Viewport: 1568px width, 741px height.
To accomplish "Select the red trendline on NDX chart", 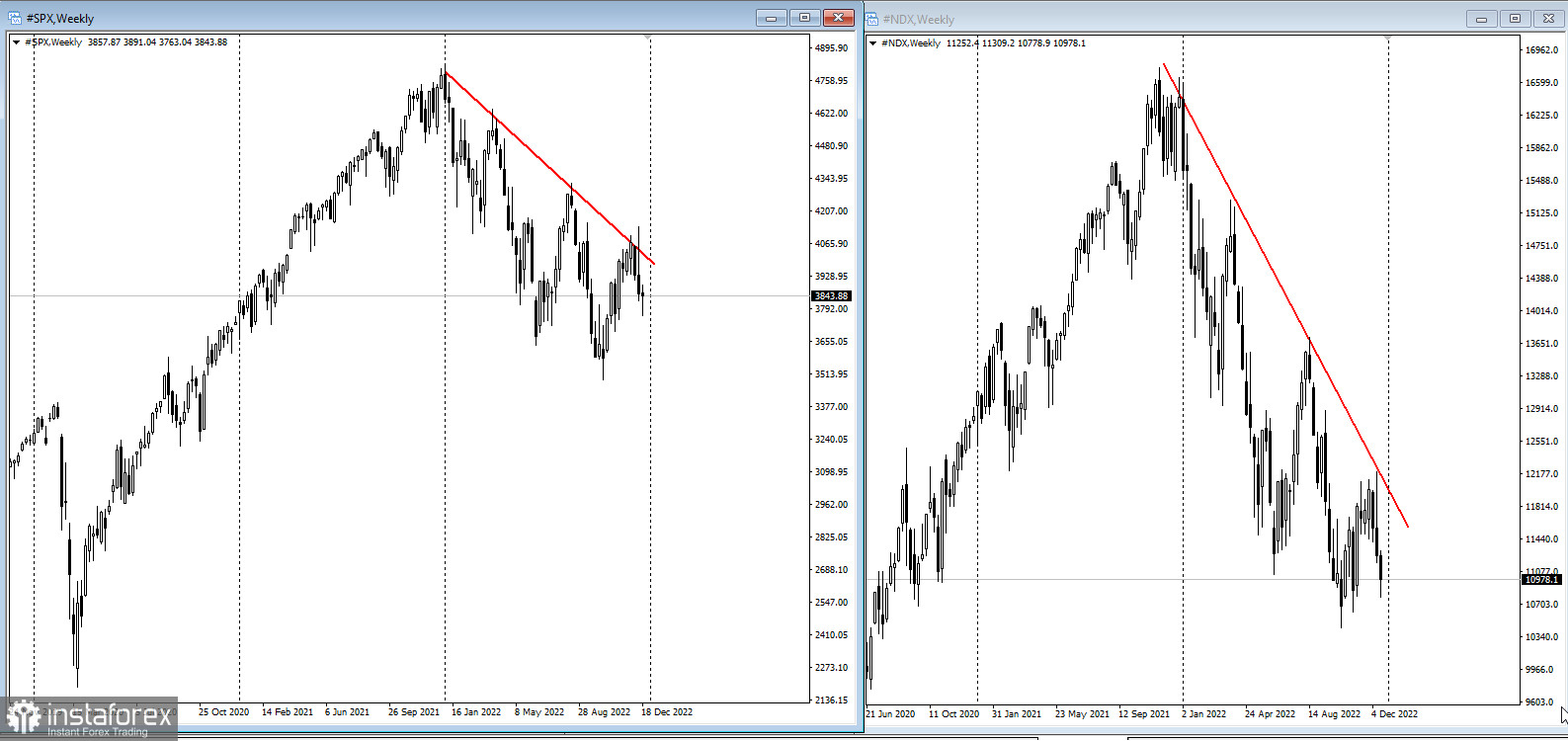I will [1284, 294].
